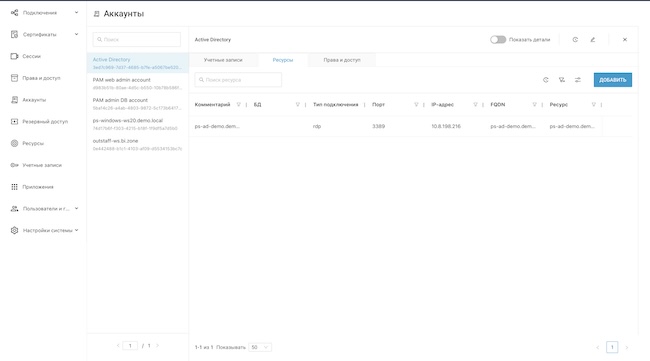Click the edit pencil icon for Active Directory
The width and height of the screenshot is (650, 361).
[593, 40]
